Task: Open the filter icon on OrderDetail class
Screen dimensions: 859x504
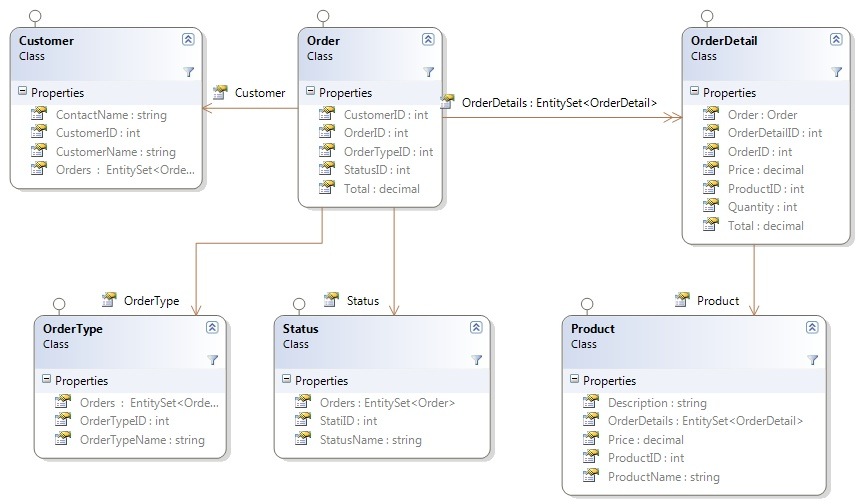Action: [x=837, y=72]
